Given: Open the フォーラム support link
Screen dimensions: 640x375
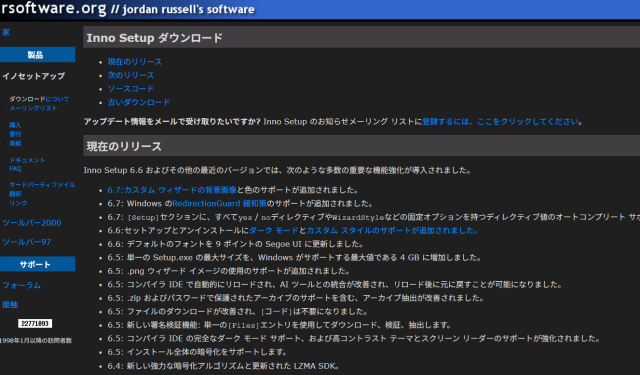Looking at the screenshot, I should [x=22, y=286].
